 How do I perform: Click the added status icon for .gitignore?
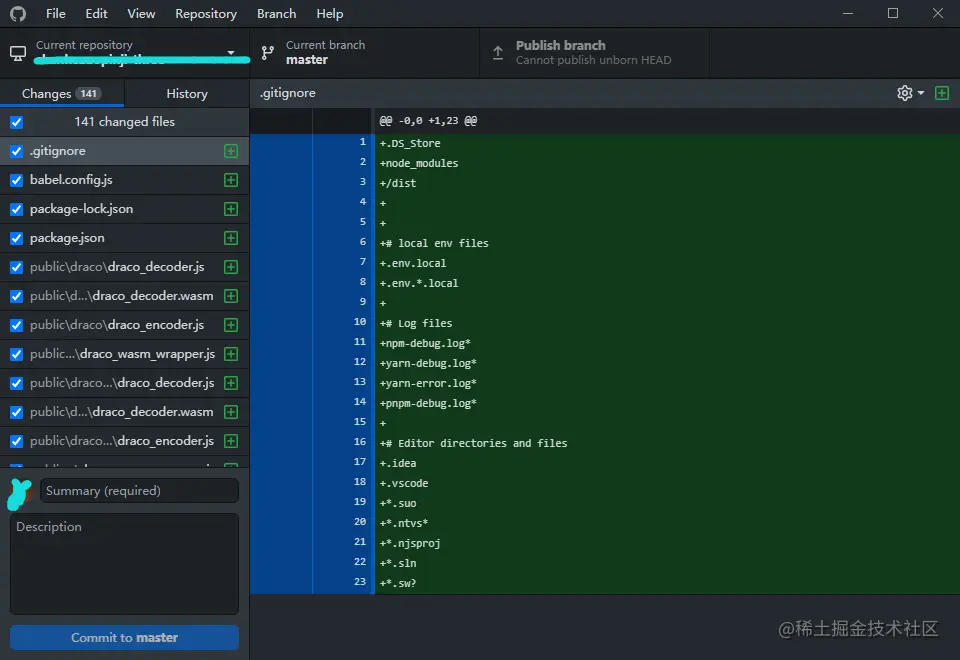[x=231, y=151]
